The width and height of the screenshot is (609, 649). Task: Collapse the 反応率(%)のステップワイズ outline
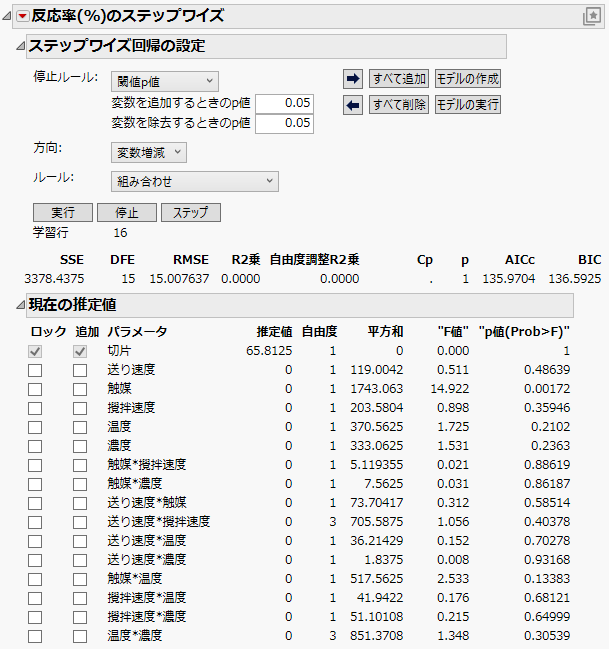coord(7,16)
